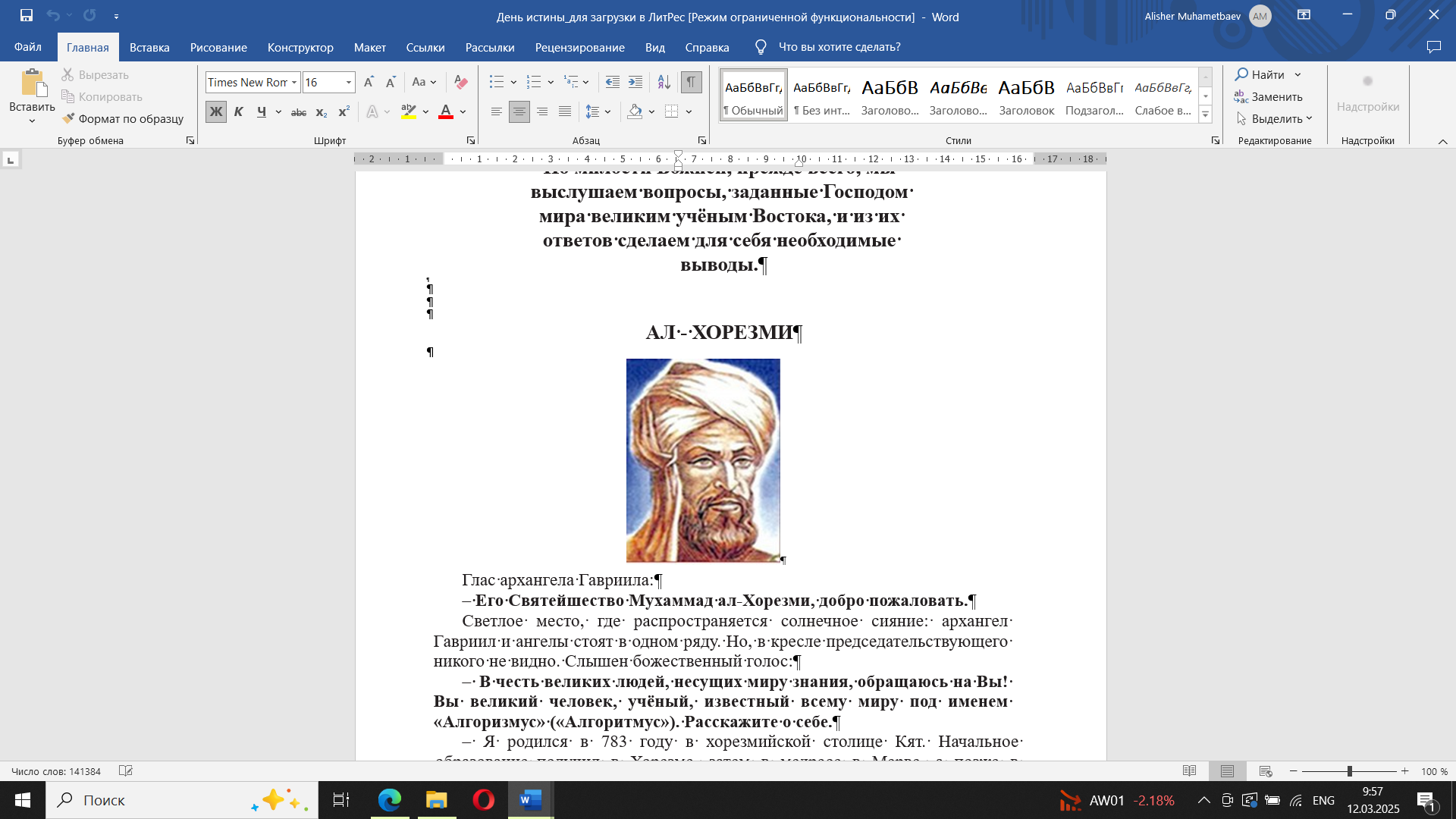The height and width of the screenshot is (819, 1456).
Task: Toggle the Show paragraph marks button
Action: click(691, 82)
